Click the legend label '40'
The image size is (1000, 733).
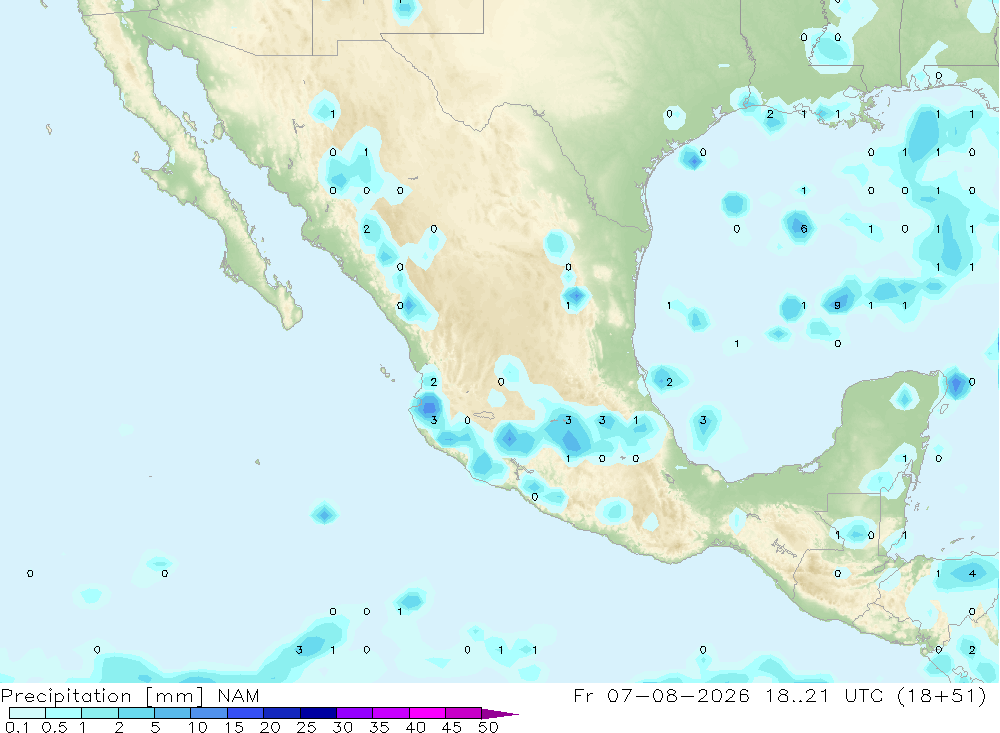click(x=416, y=727)
